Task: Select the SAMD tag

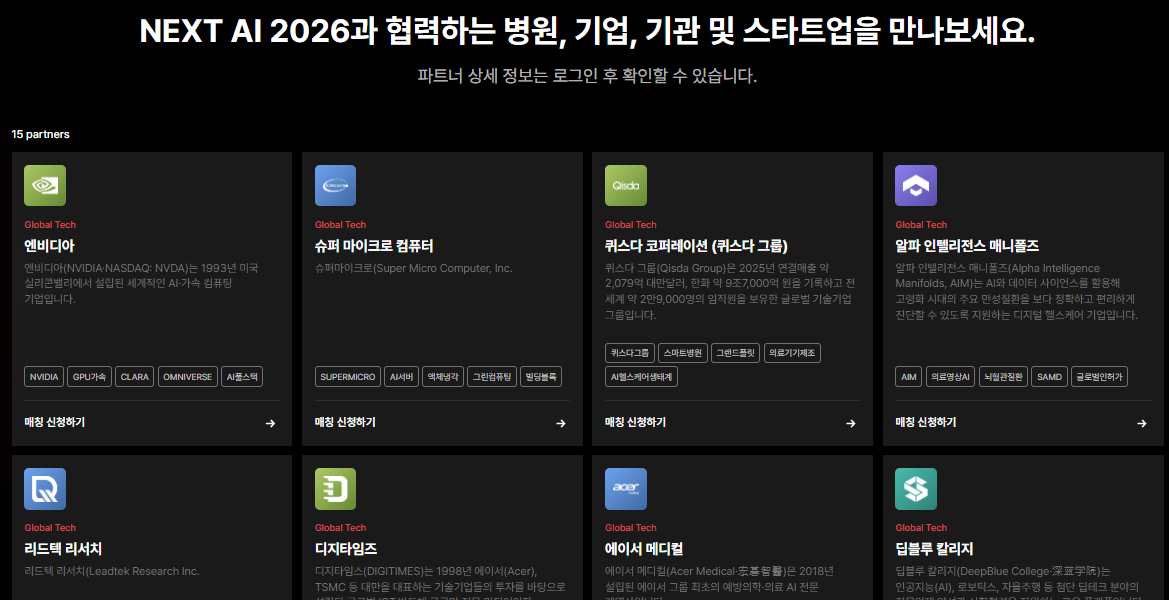Action: [1050, 376]
